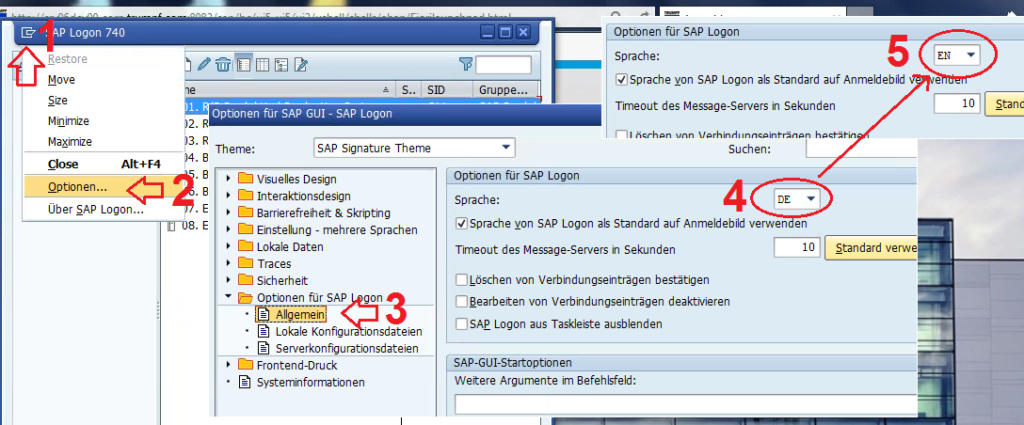Select Serverkonfigurationsdateien tree entry
This screenshot has height=425, width=1024.
(347, 349)
